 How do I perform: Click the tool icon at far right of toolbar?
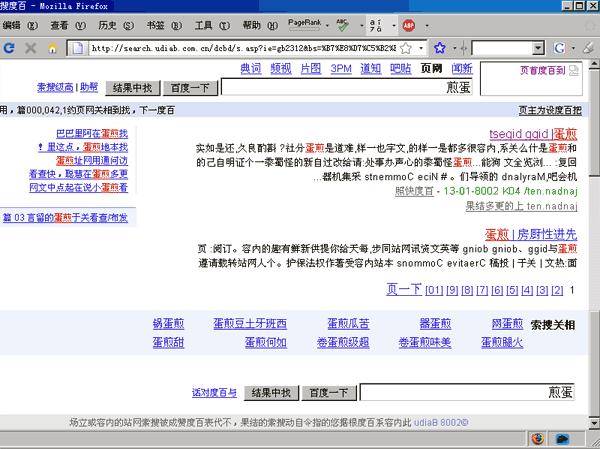(588, 48)
